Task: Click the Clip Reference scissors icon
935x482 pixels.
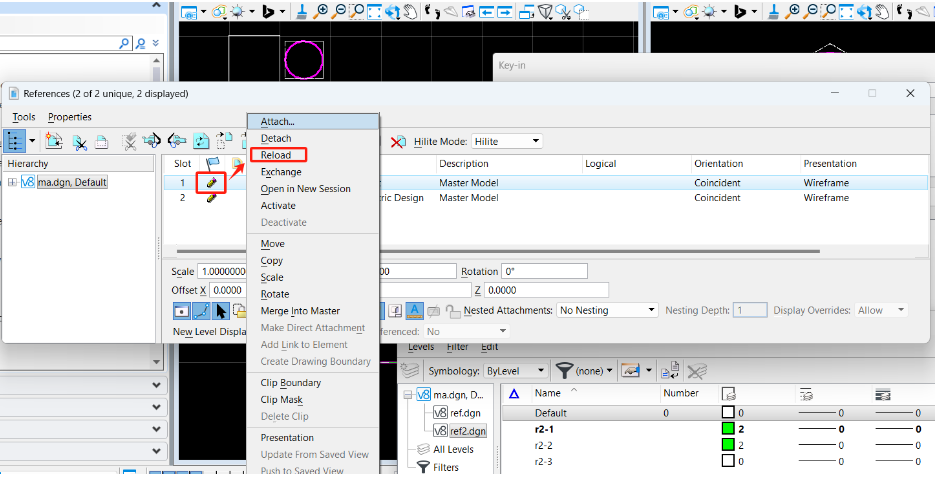Action: 79,142
